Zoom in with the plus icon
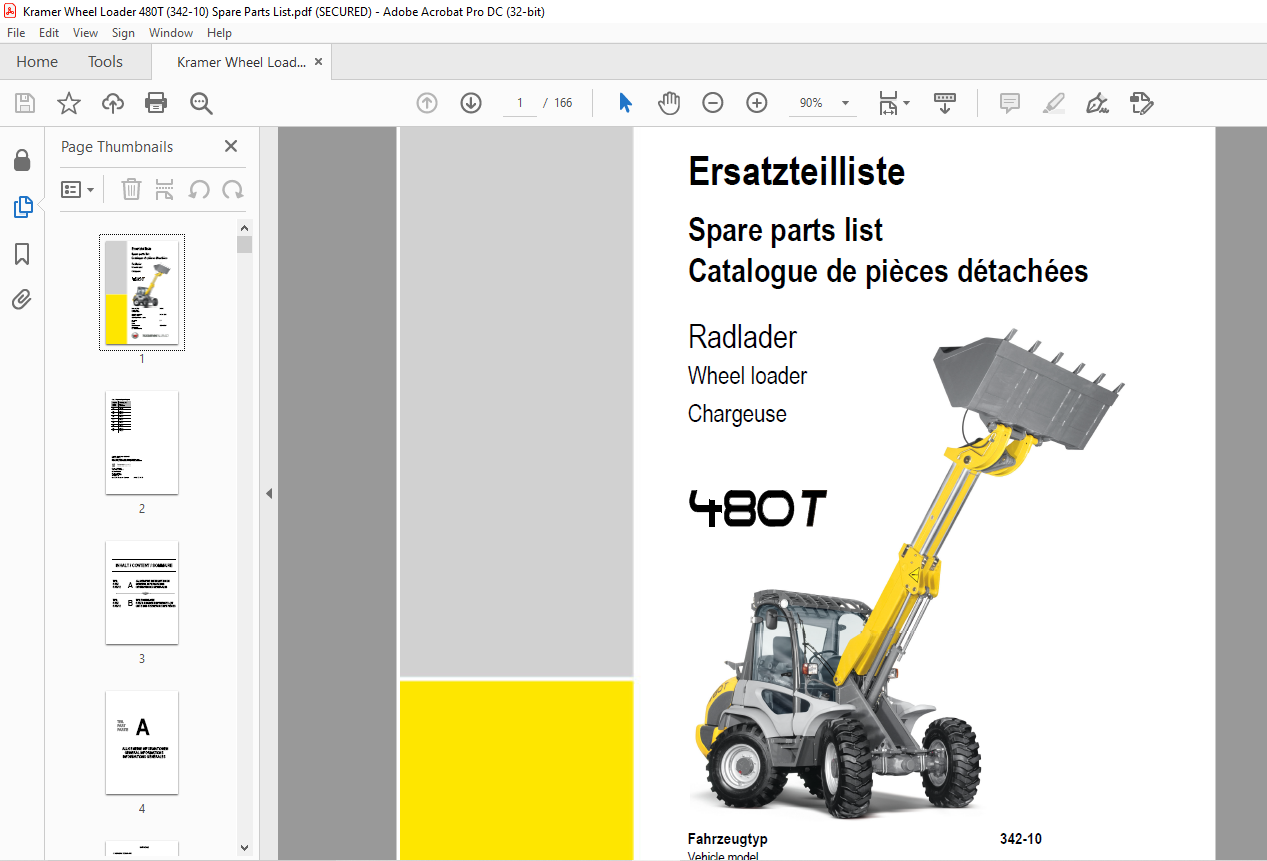This screenshot has height=861, width=1267. point(757,103)
